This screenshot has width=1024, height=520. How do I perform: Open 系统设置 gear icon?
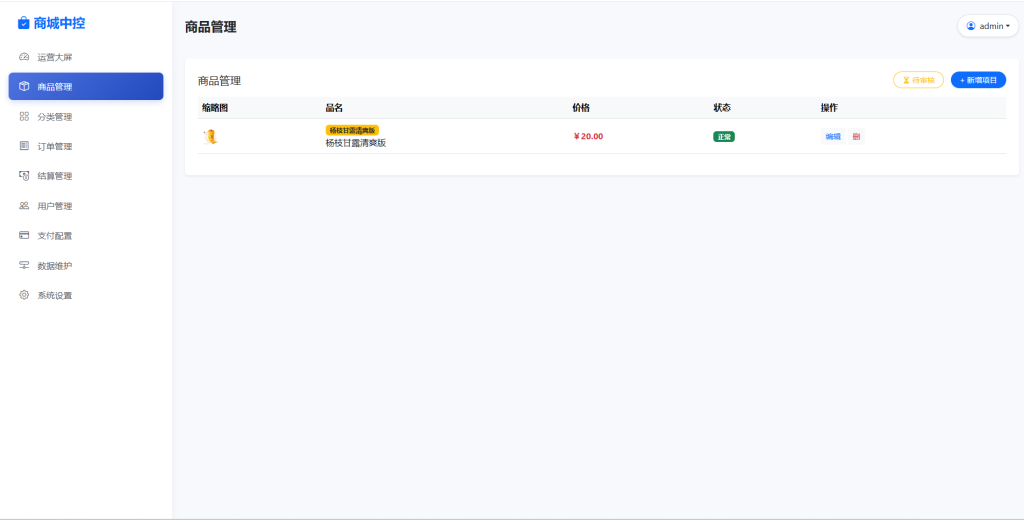click(x=24, y=296)
